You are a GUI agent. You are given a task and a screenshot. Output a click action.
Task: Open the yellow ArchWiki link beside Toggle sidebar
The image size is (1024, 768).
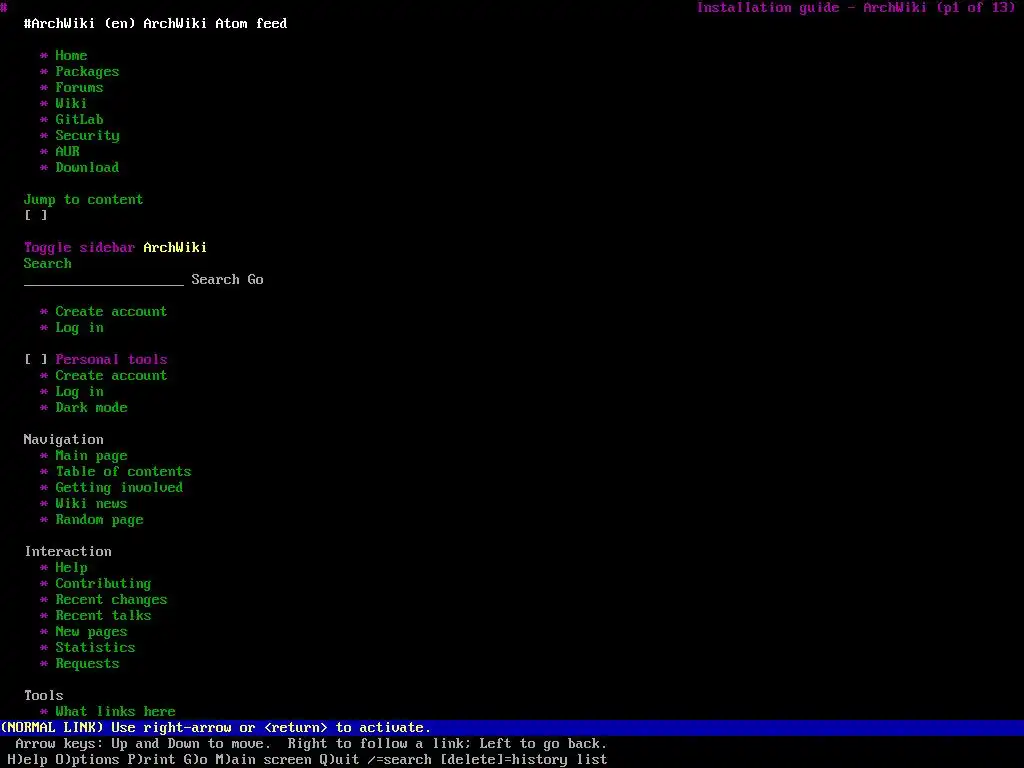coord(175,248)
